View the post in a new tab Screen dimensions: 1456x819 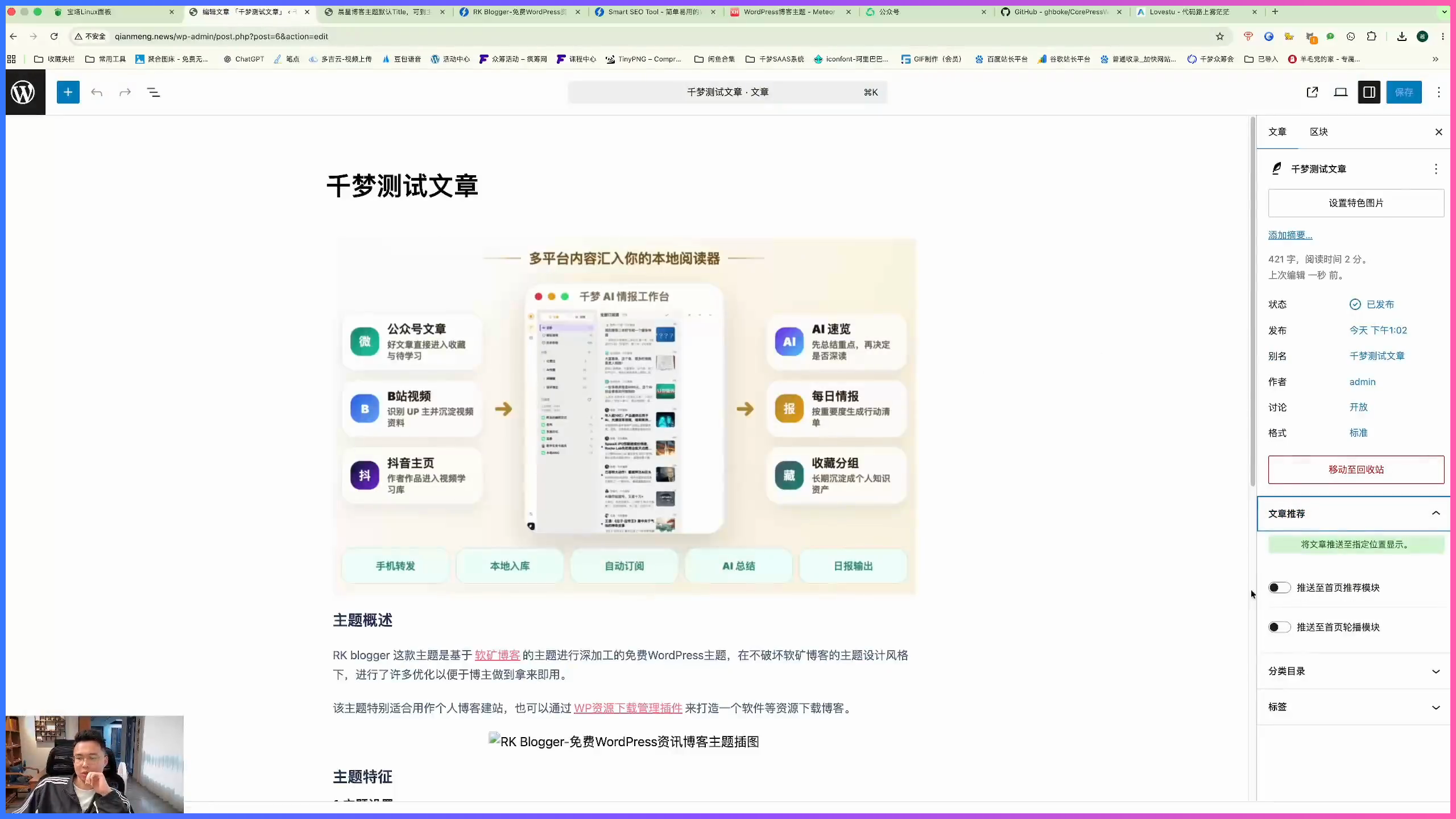1312,92
